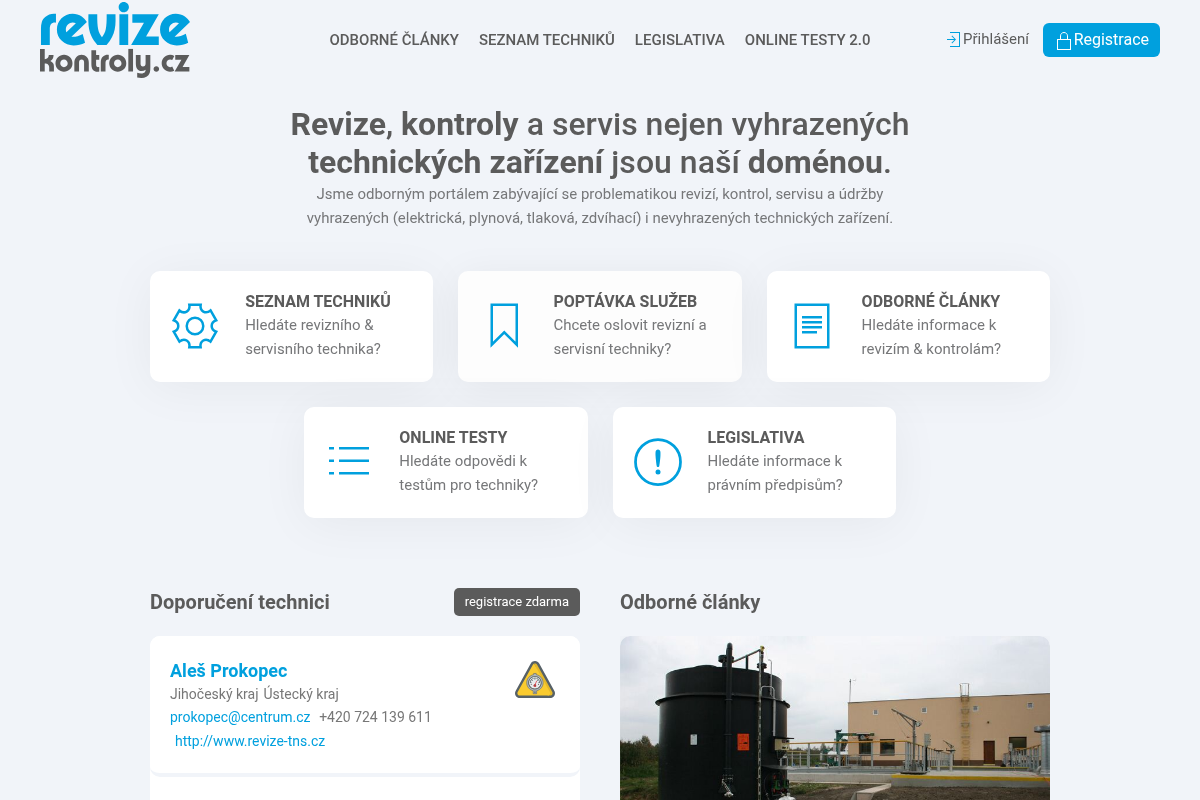Open Odborné články in the top menu
Screen dimensions: 1200x800
coord(394,40)
